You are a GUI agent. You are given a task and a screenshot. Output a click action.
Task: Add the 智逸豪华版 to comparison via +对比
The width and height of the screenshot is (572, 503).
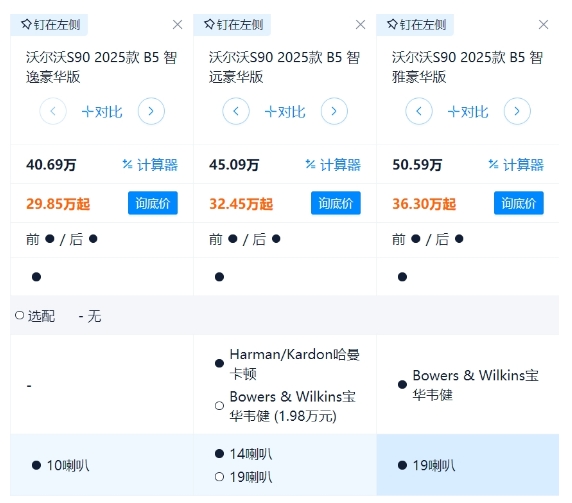(x=102, y=112)
